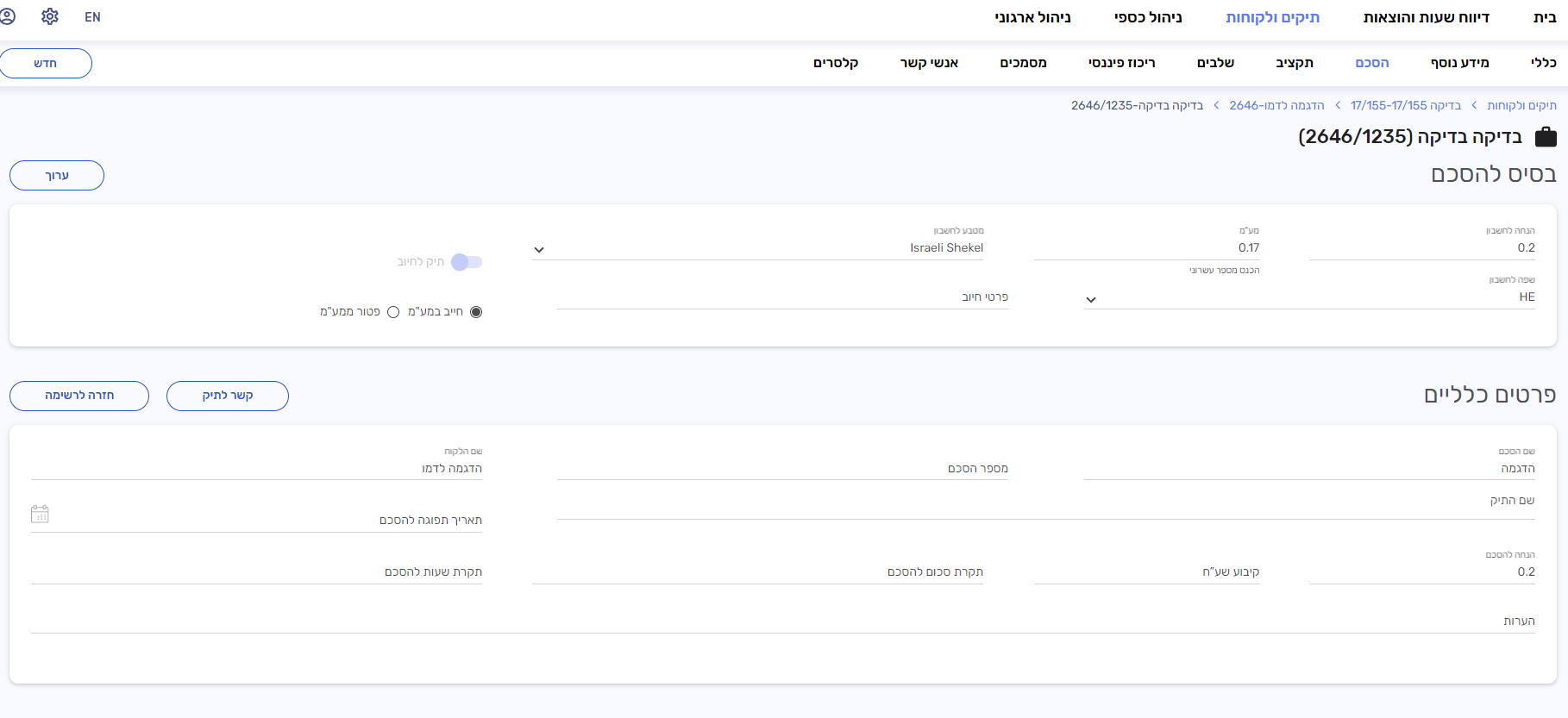Viewport: 1568px width, 718px height.
Task: Open the date picker calendar icon
Action: (x=40, y=514)
